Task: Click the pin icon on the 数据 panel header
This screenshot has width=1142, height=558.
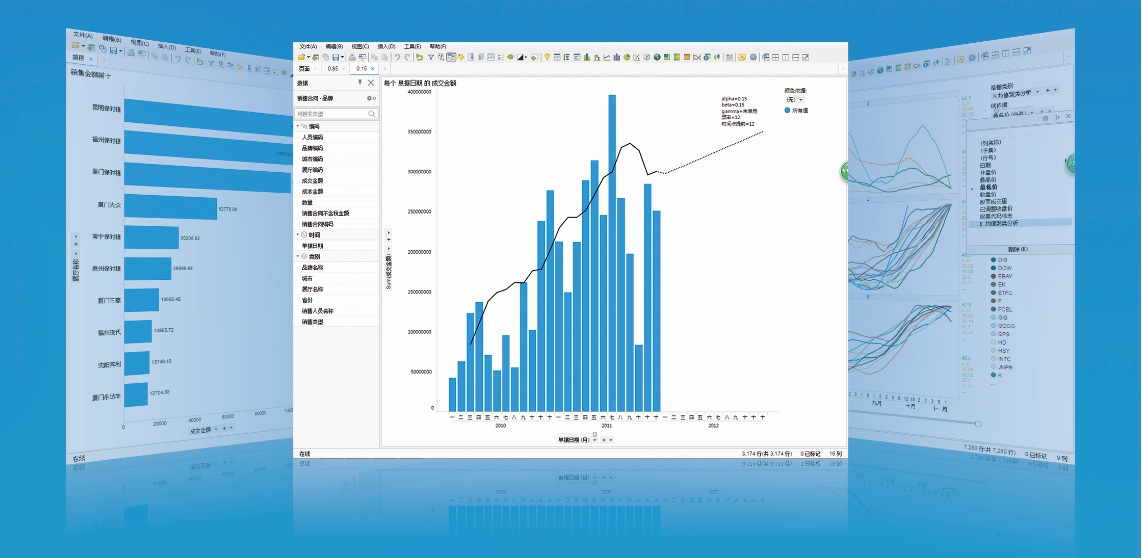Action: pos(360,83)
